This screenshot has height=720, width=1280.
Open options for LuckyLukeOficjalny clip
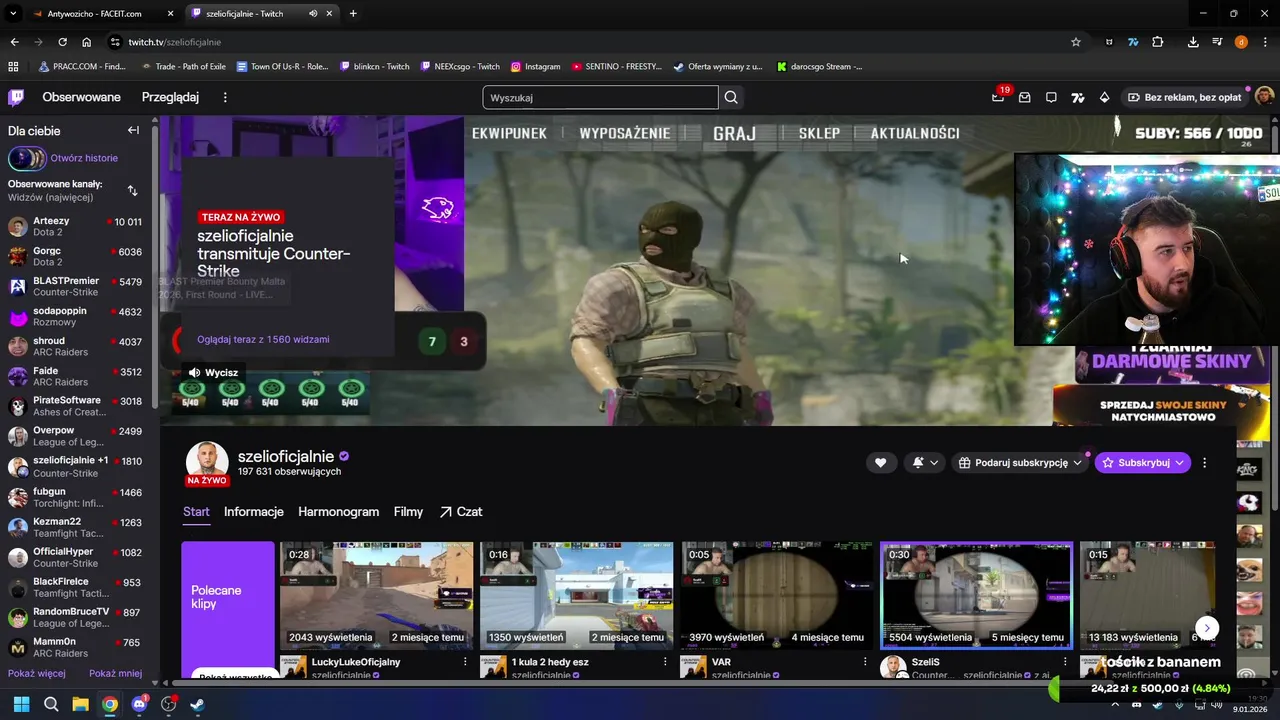point(465,662)
